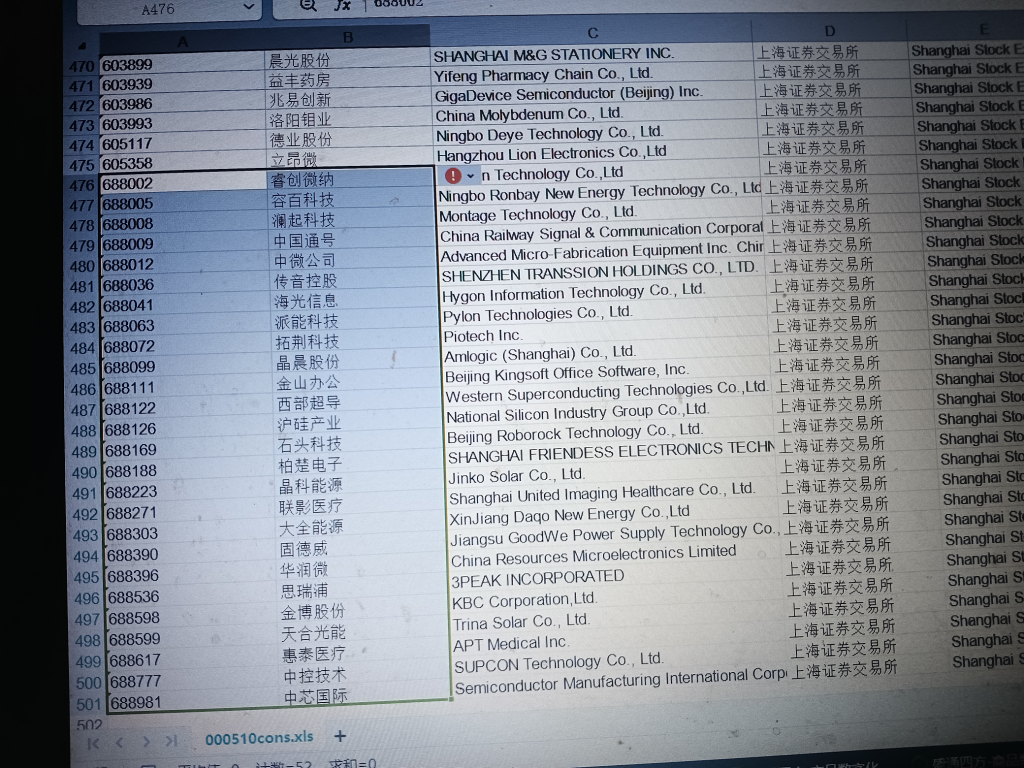The image size is (1024, 768).
Task: Click 上海证券交易所 cell in row 501
Action: click(867, 668)
